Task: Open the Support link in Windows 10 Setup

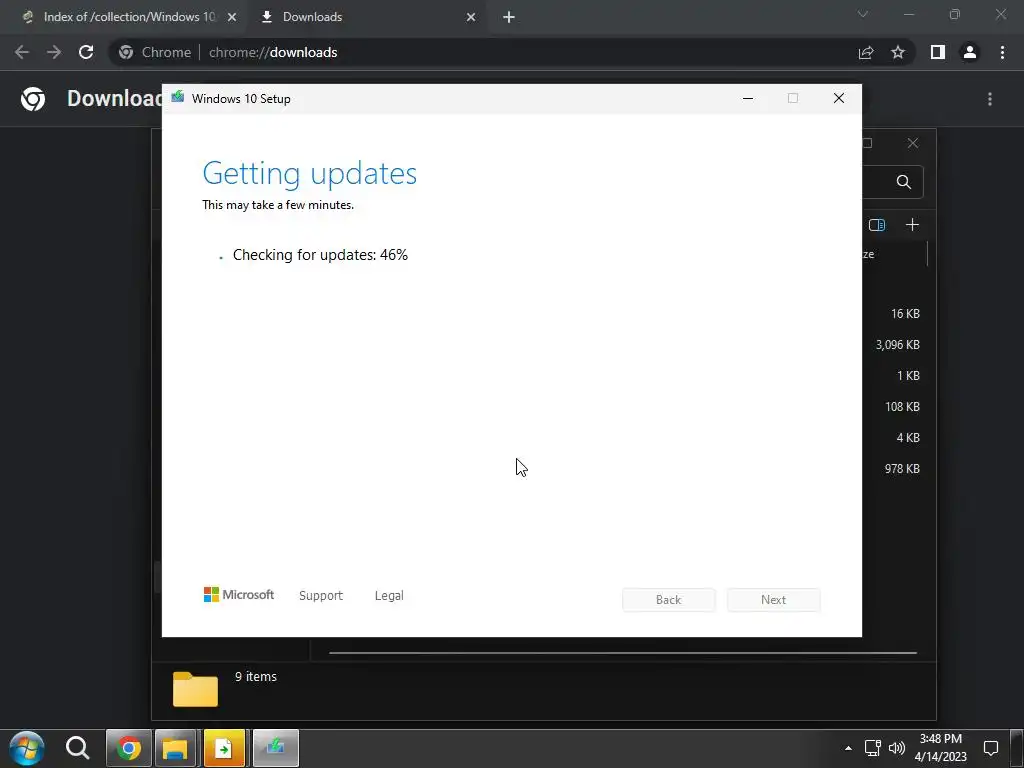Action: 321,596
